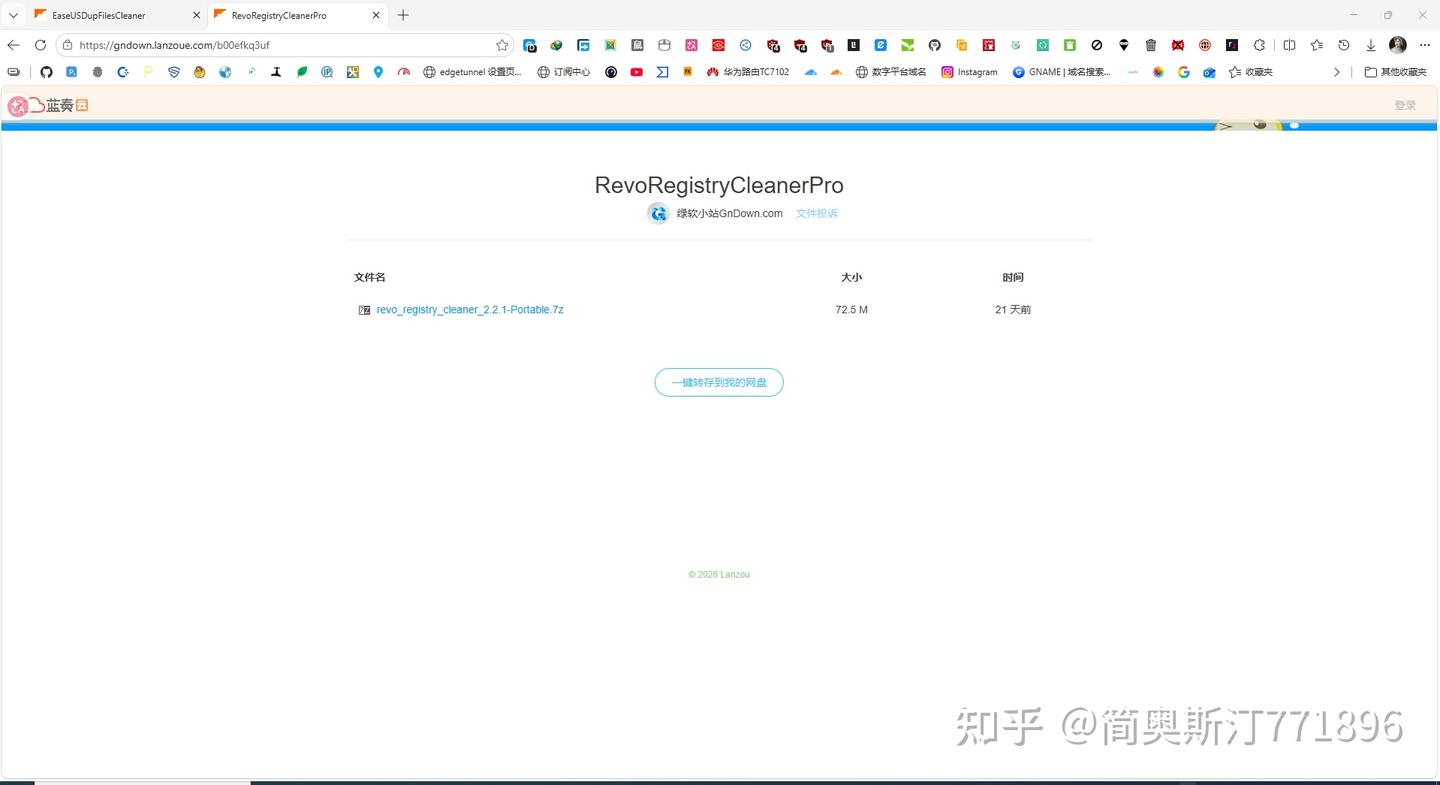1440x785 pixels.
Task: Go back to the previous page
Action: click(13, 45)
